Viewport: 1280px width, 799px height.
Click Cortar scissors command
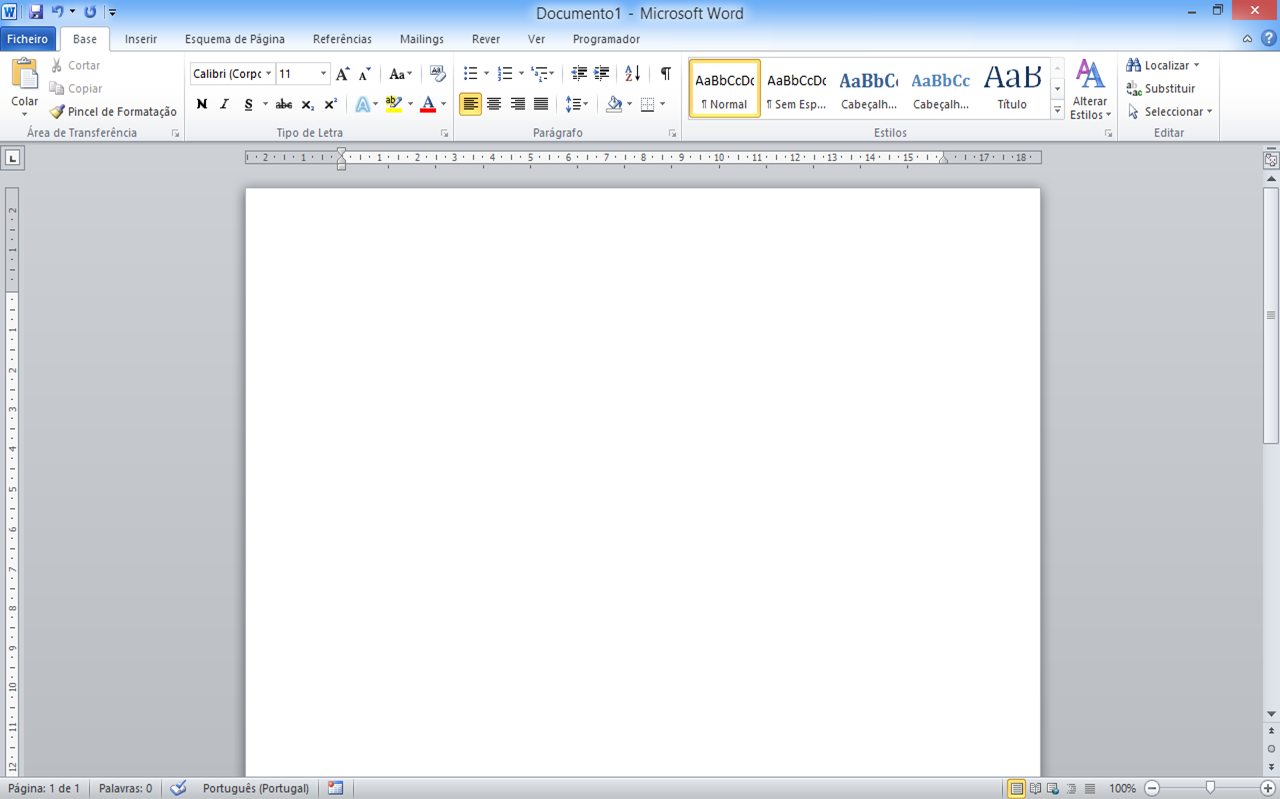coord(76,65)
